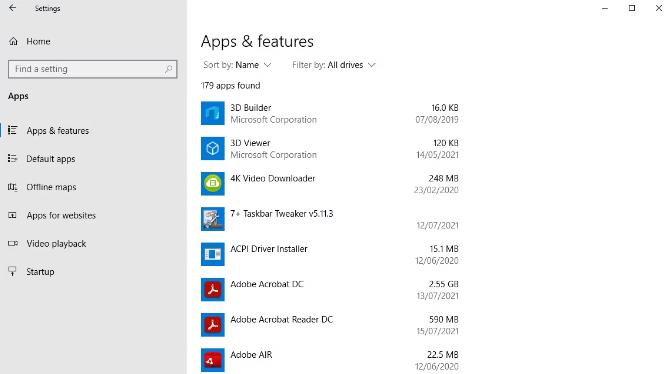This screenshot has width=670, height=374.
Task: Click the 590 MB size value
Action: click(444, 319)
